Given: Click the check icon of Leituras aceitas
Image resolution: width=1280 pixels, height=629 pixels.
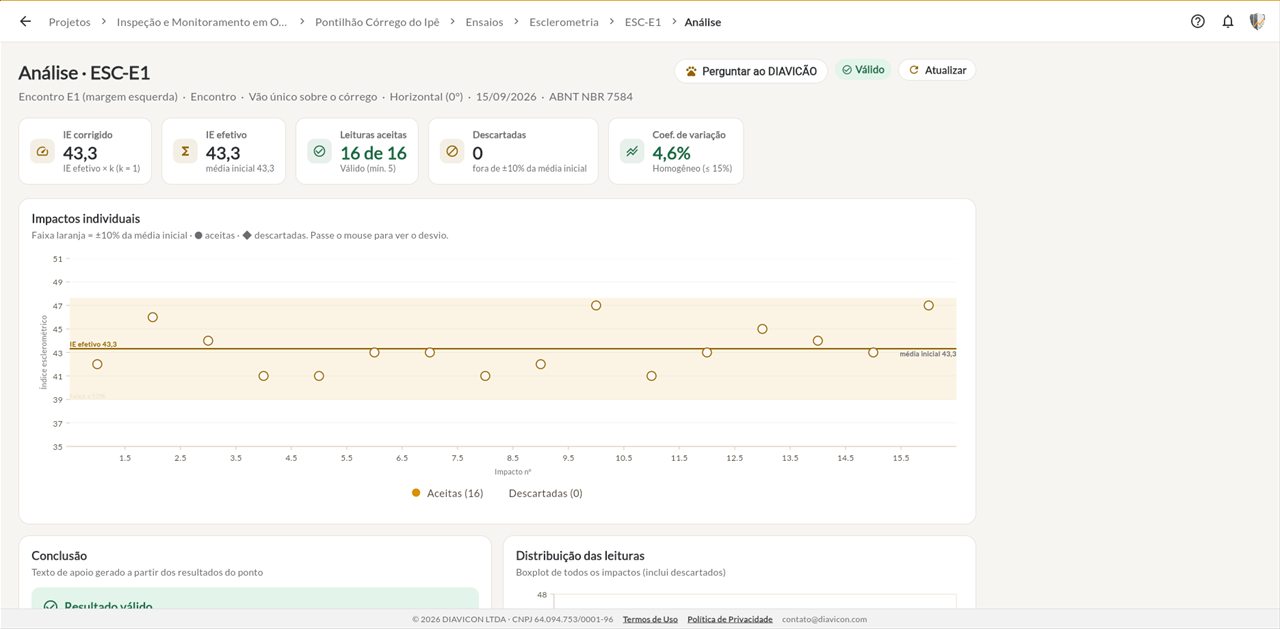Looking at the screenshot, I should pos(320,151).
